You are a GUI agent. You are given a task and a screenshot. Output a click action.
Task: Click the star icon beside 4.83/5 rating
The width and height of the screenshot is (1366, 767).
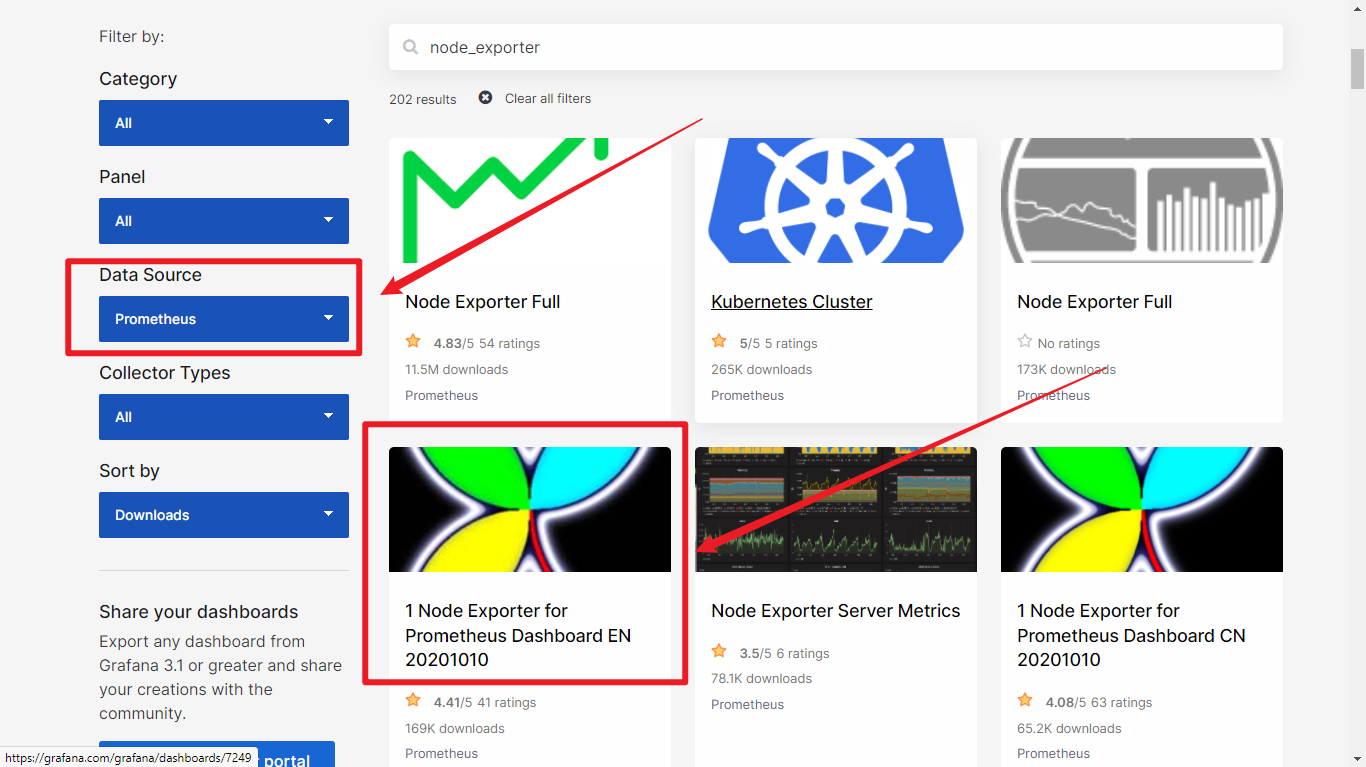pyautogui.click(x=413, y=342)
